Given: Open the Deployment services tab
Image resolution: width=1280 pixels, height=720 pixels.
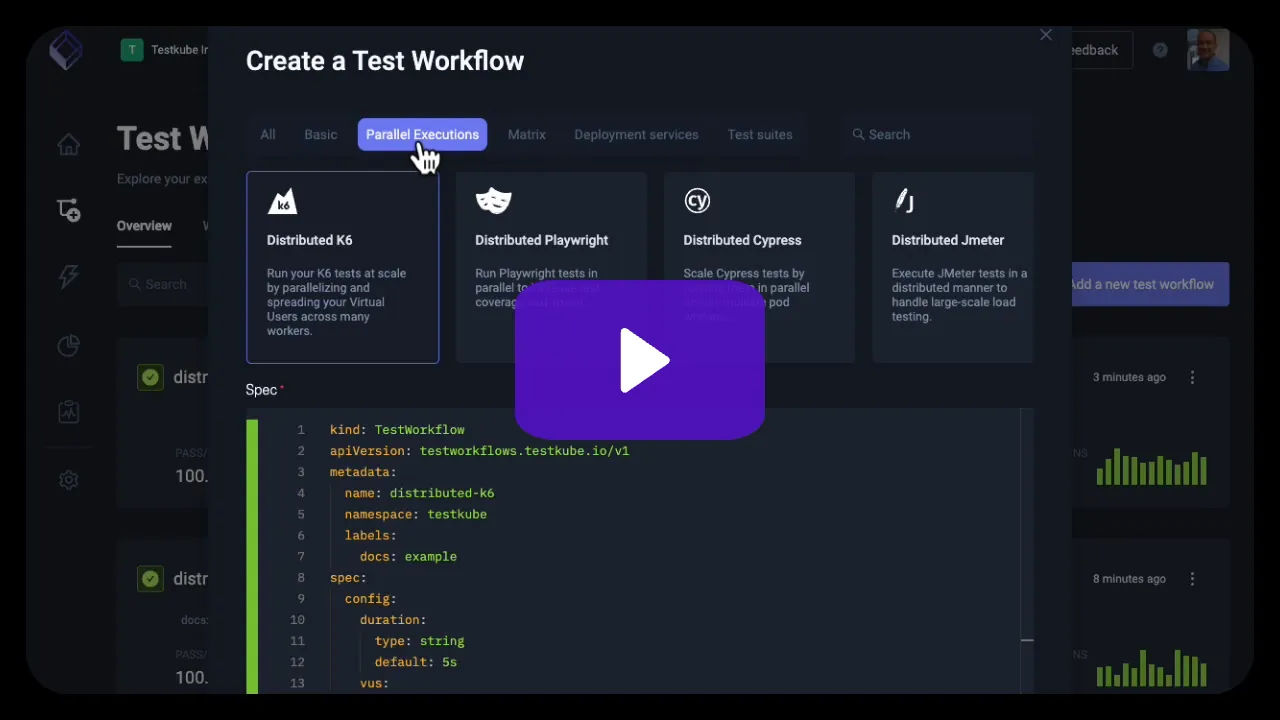Looking at the screenshot, I should pyautogui.click(x=636, y=134).
